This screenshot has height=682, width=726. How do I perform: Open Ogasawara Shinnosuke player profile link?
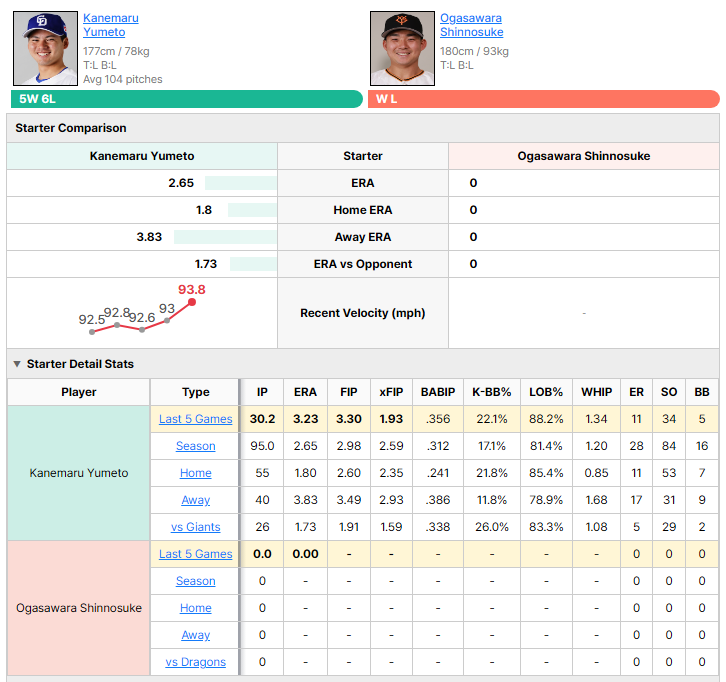[471, 25]
